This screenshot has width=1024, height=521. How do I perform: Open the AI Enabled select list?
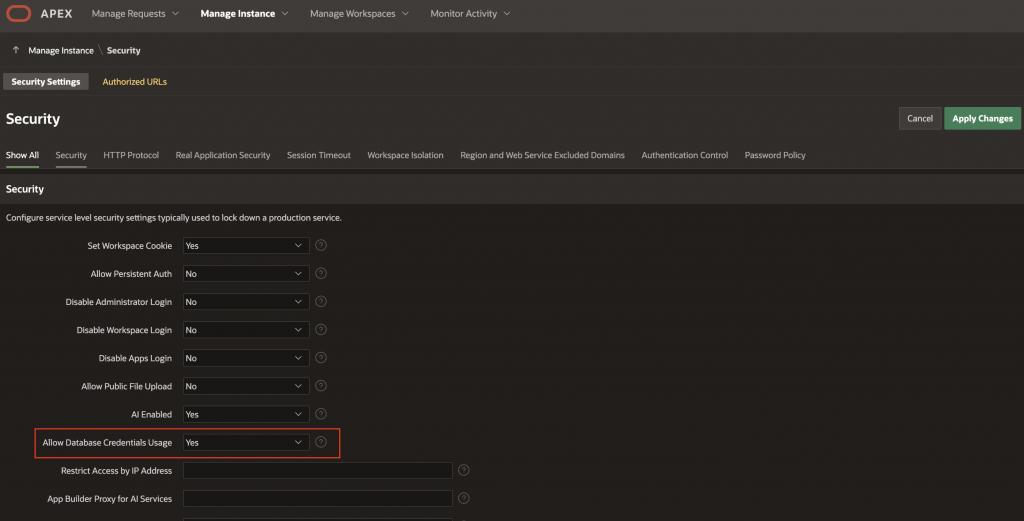(x=246, y=414)
